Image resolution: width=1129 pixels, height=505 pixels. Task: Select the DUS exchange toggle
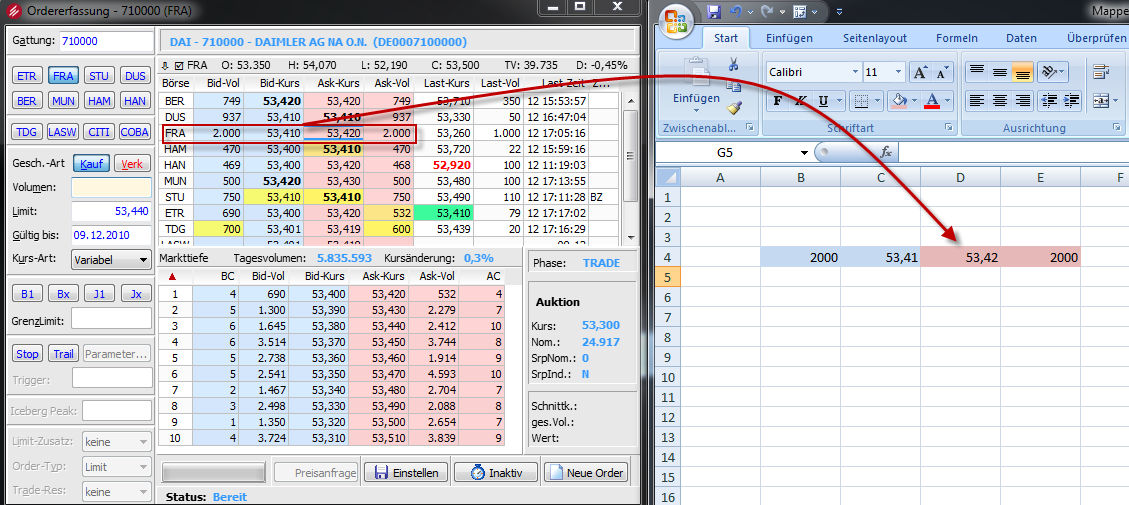(x=134, y=76)
